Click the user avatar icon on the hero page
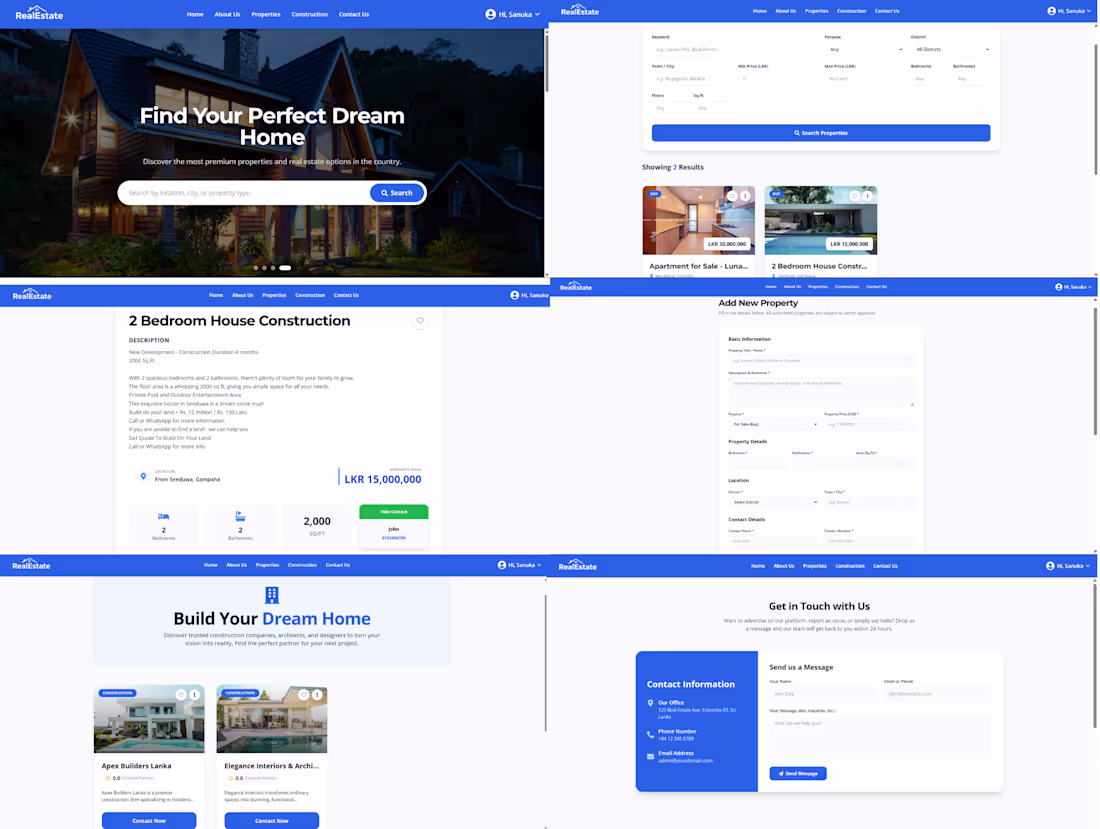 tap(490, 14)
